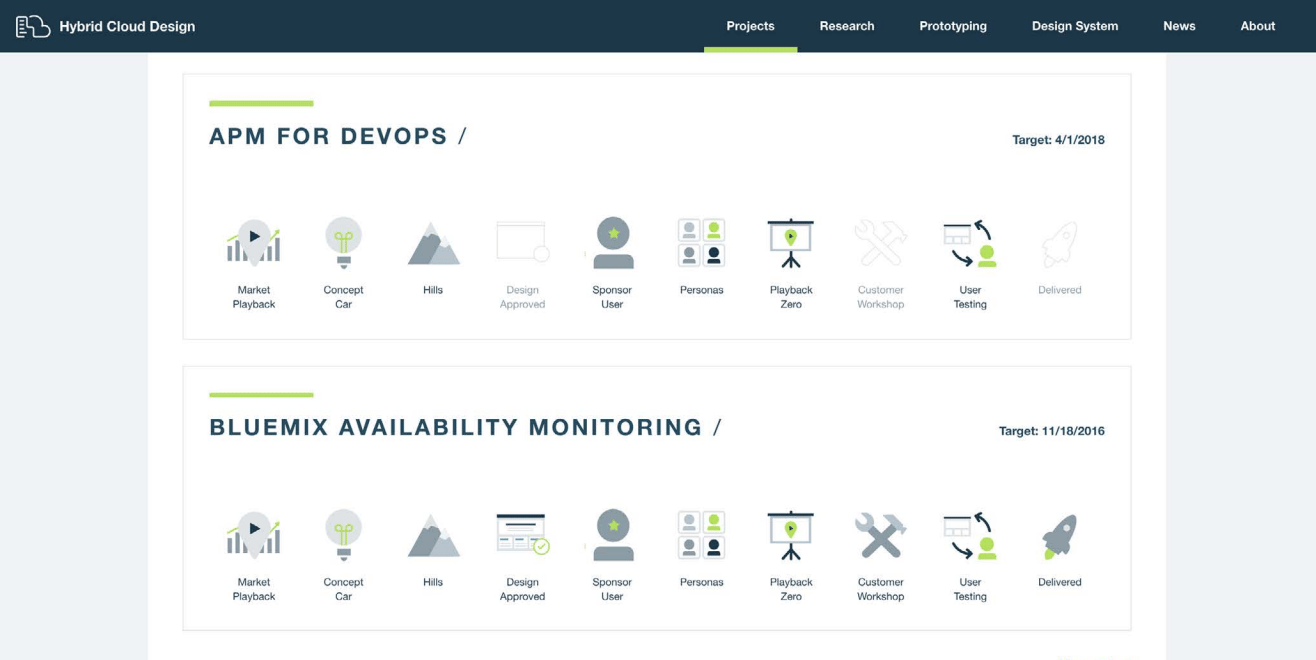
Task: Open the Research section
Action: [x=847, y=25]
